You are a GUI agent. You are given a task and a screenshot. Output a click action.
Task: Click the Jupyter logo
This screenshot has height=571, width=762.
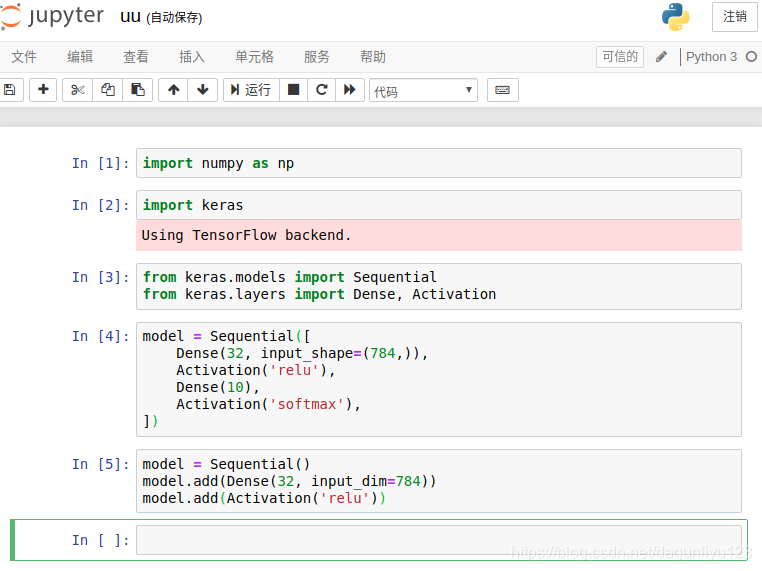coord(52,16)
